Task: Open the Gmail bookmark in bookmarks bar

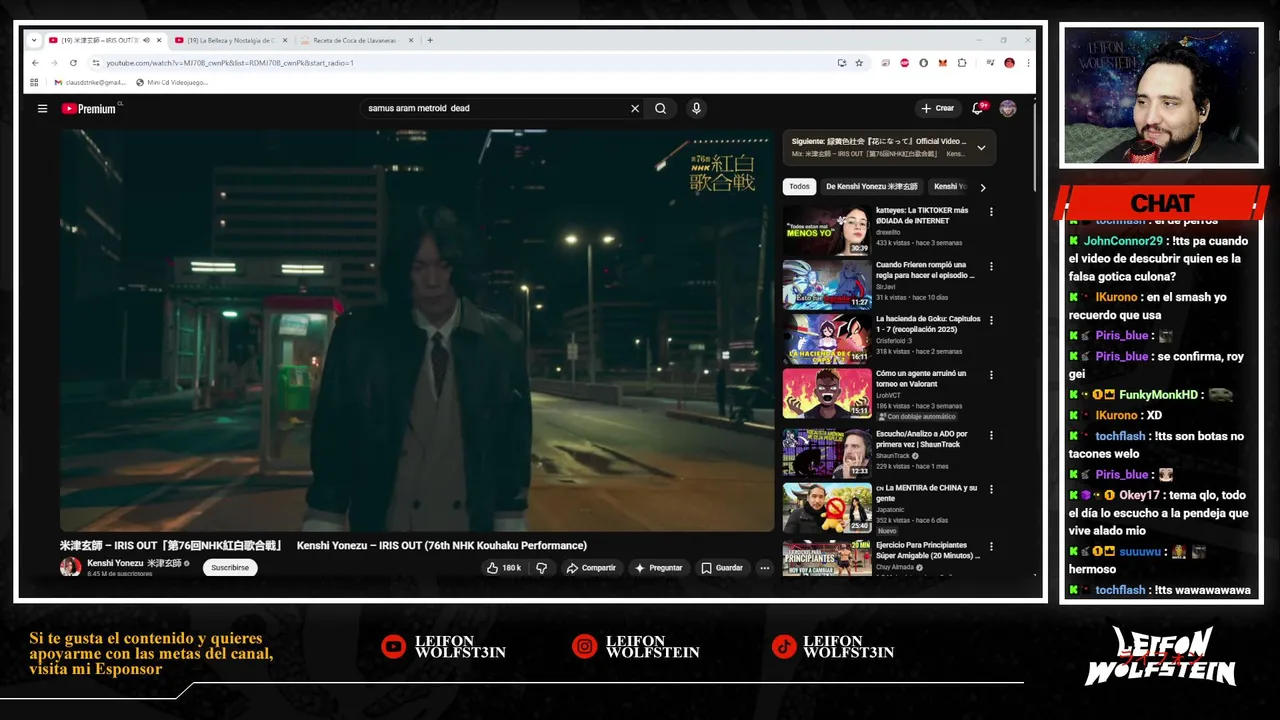Action: 90,82
